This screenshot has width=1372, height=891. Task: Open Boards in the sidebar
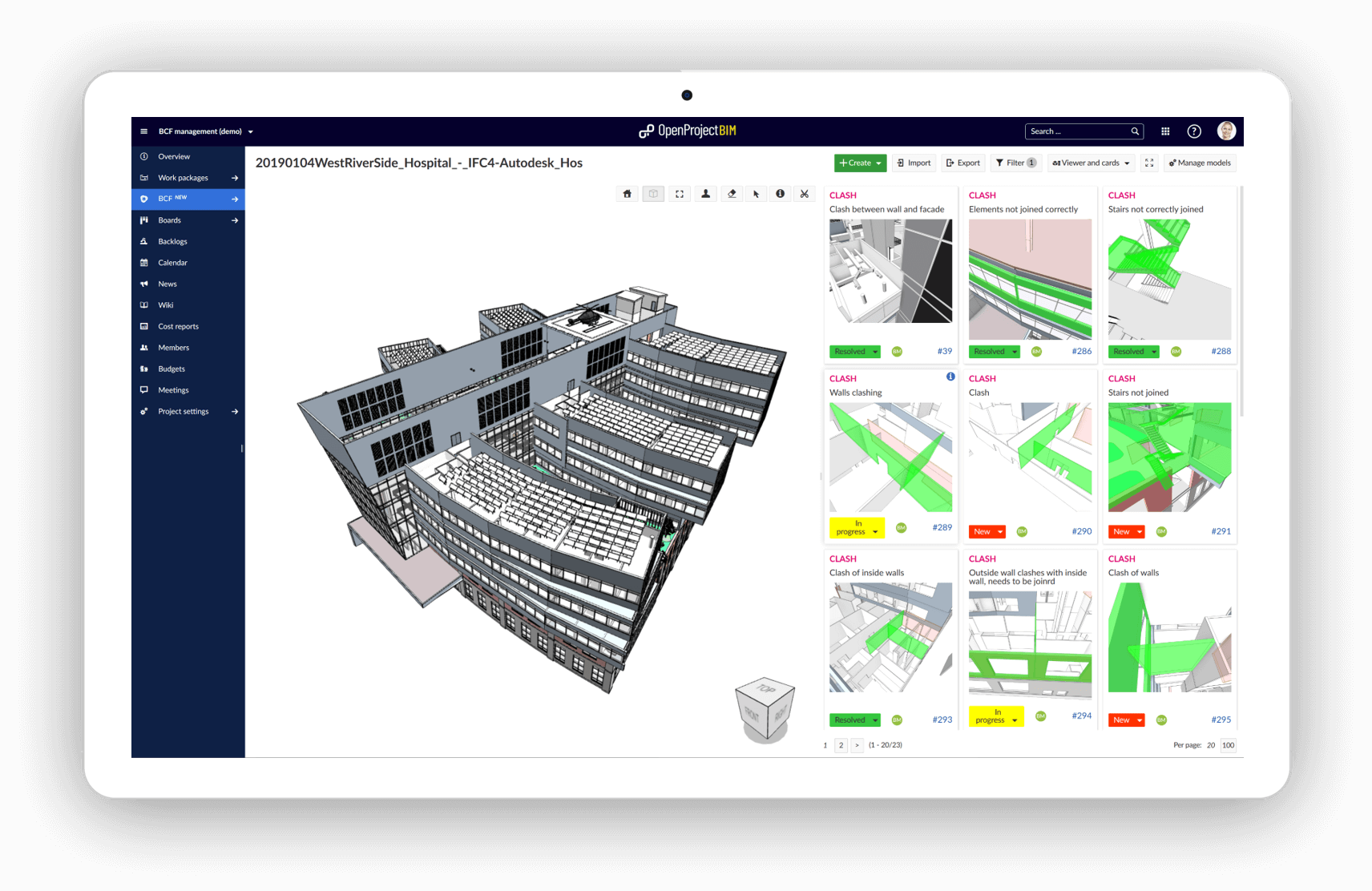[x=170, y=220]
